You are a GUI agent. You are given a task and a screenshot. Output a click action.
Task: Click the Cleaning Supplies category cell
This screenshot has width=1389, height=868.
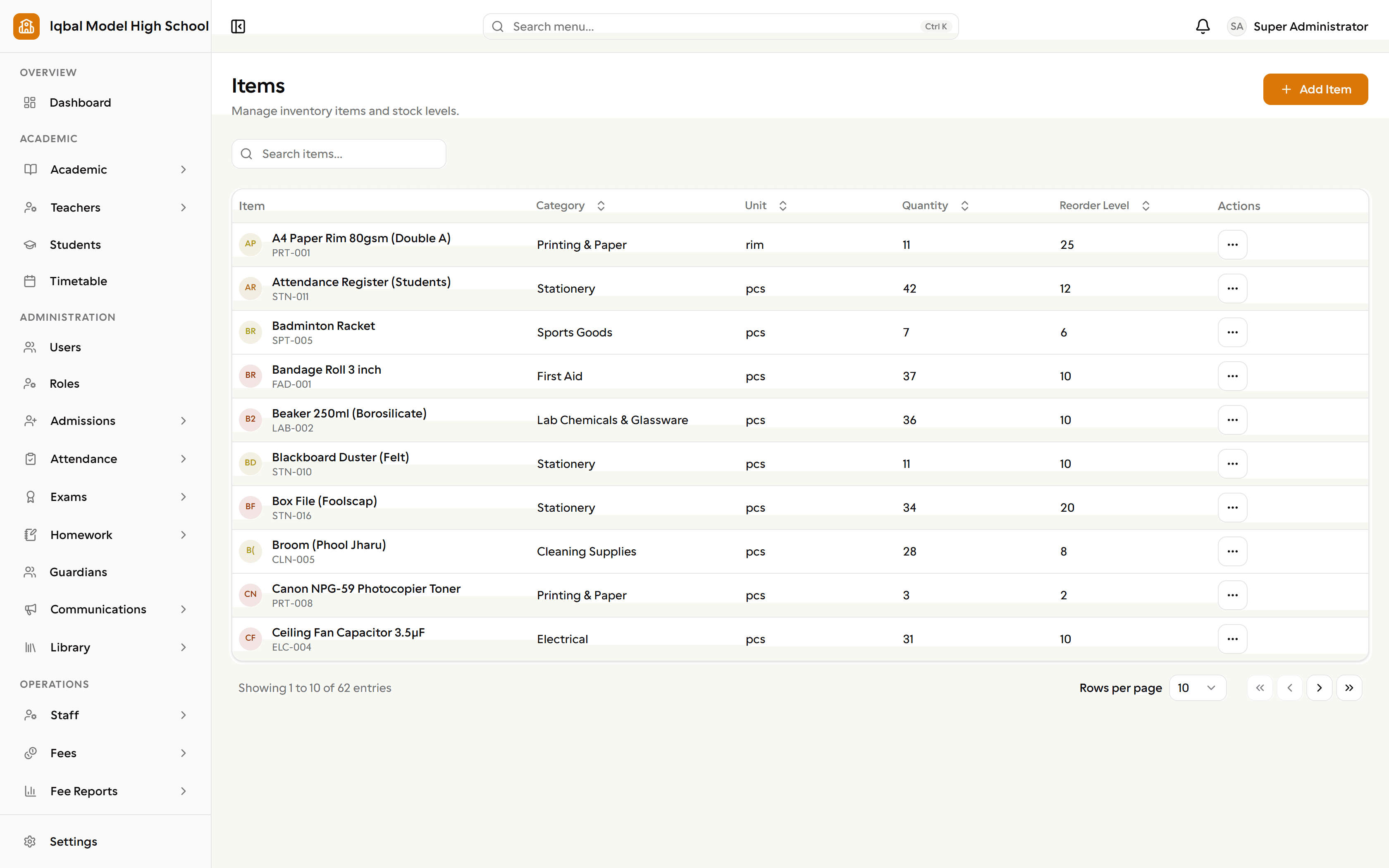(587, 551)
